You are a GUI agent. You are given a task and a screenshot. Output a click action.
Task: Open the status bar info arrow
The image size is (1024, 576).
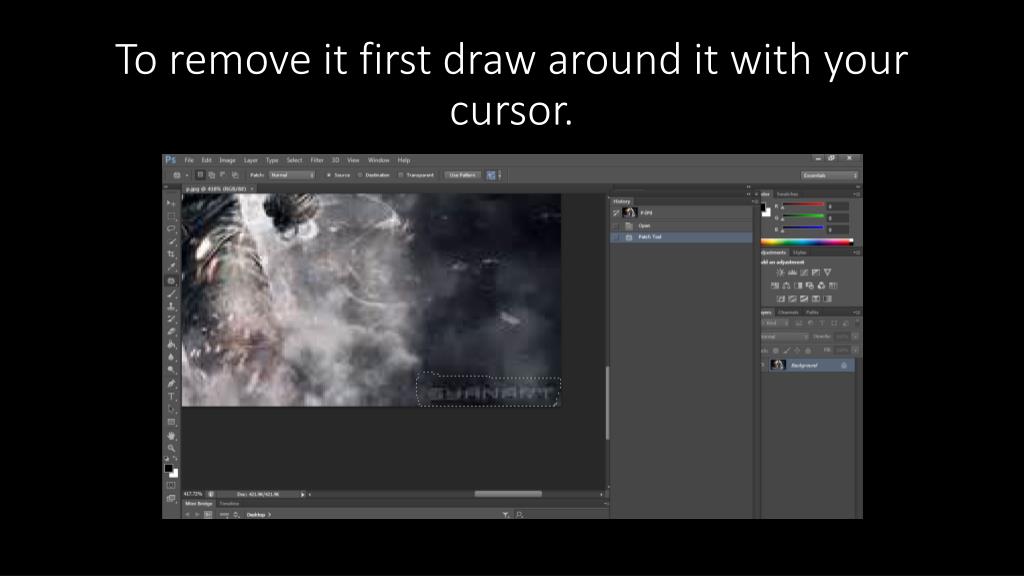click(302, 494)
